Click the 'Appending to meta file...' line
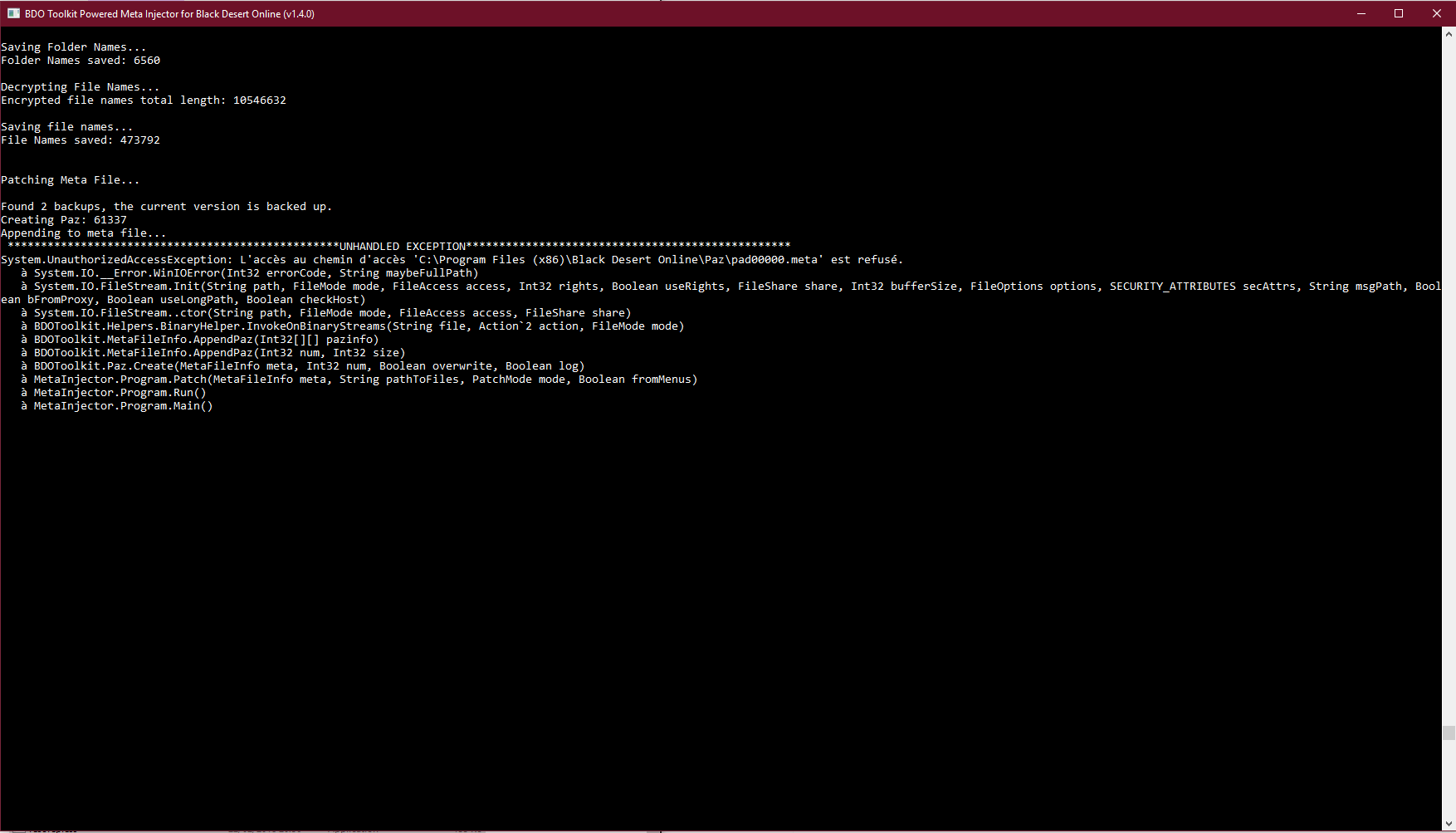Image resolution: width=1456 pixels, height=833 pixels. pos(84,233)
